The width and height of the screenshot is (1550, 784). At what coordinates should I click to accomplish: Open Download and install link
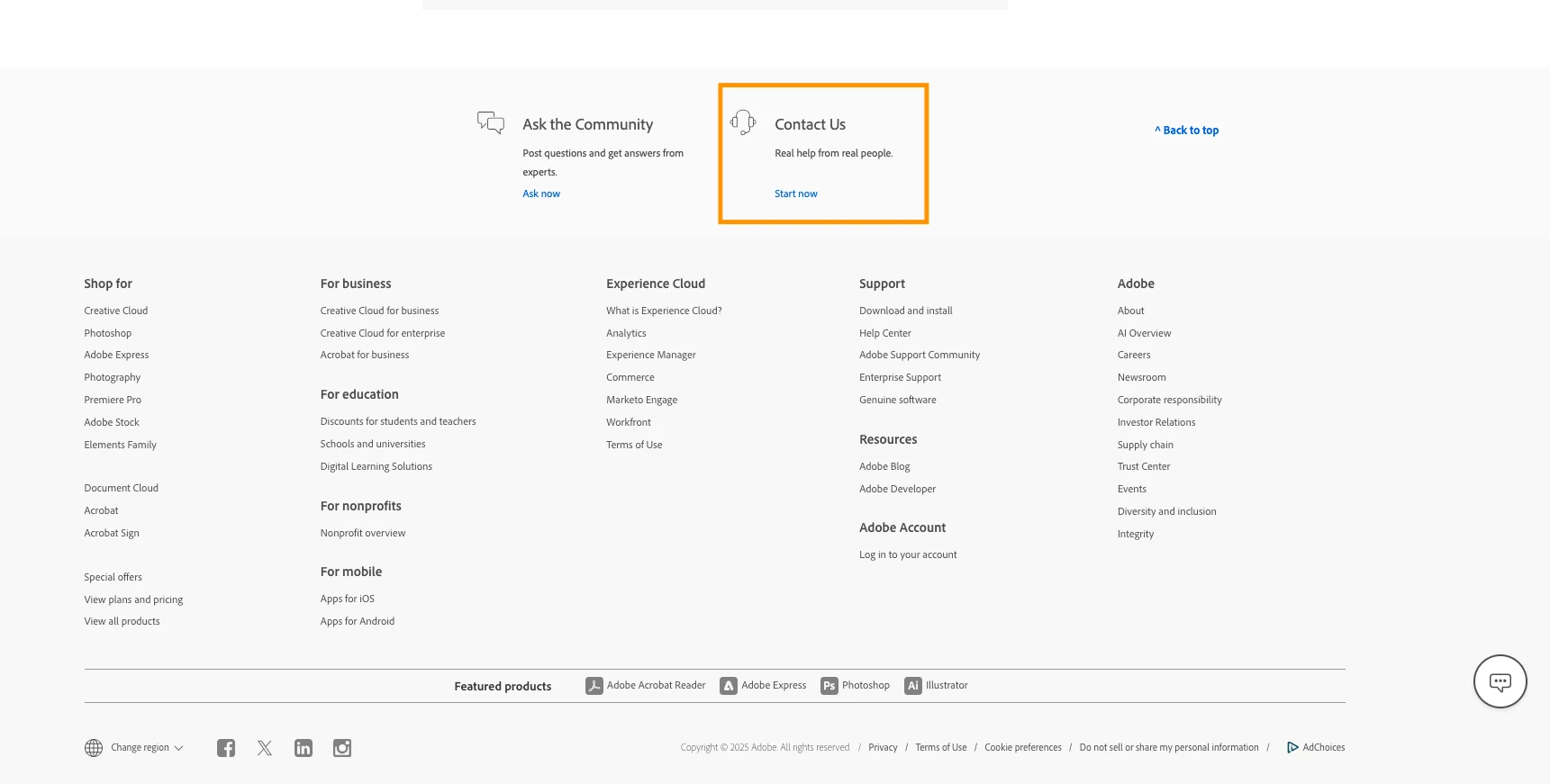click(906, 311)
